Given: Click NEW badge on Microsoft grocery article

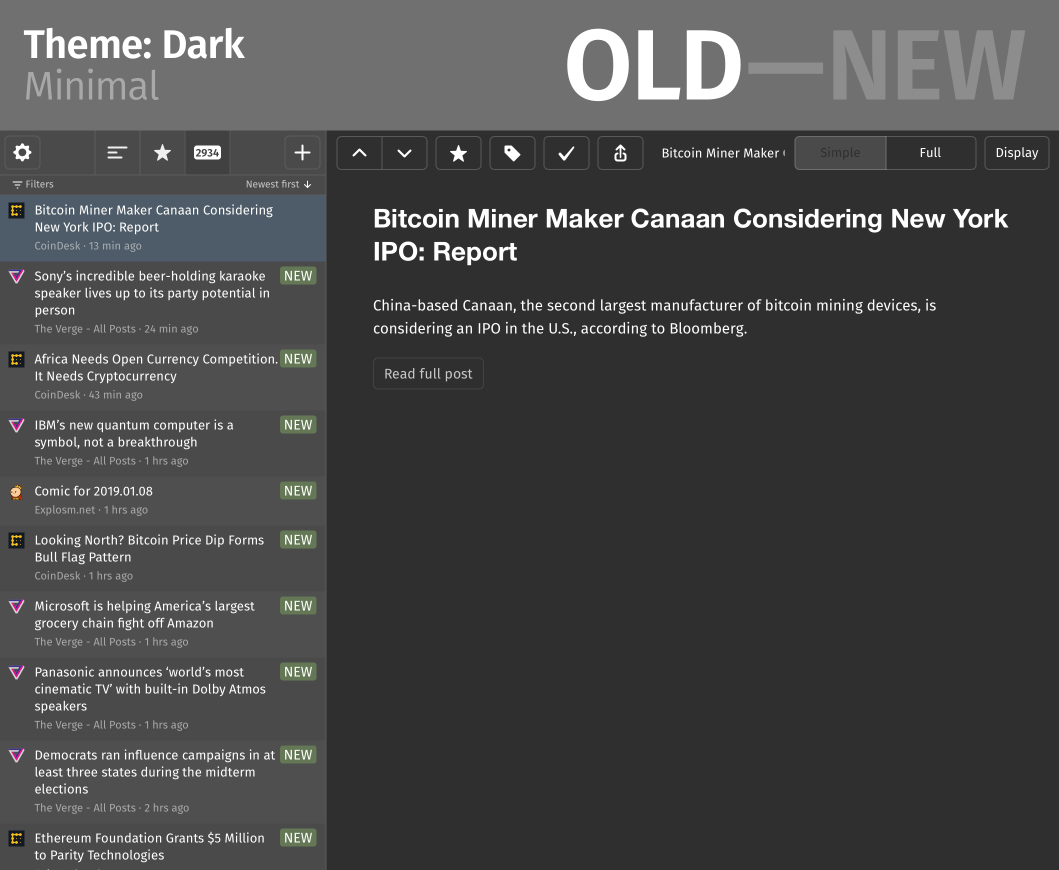Looking at the screenshot, I should 298,606.
